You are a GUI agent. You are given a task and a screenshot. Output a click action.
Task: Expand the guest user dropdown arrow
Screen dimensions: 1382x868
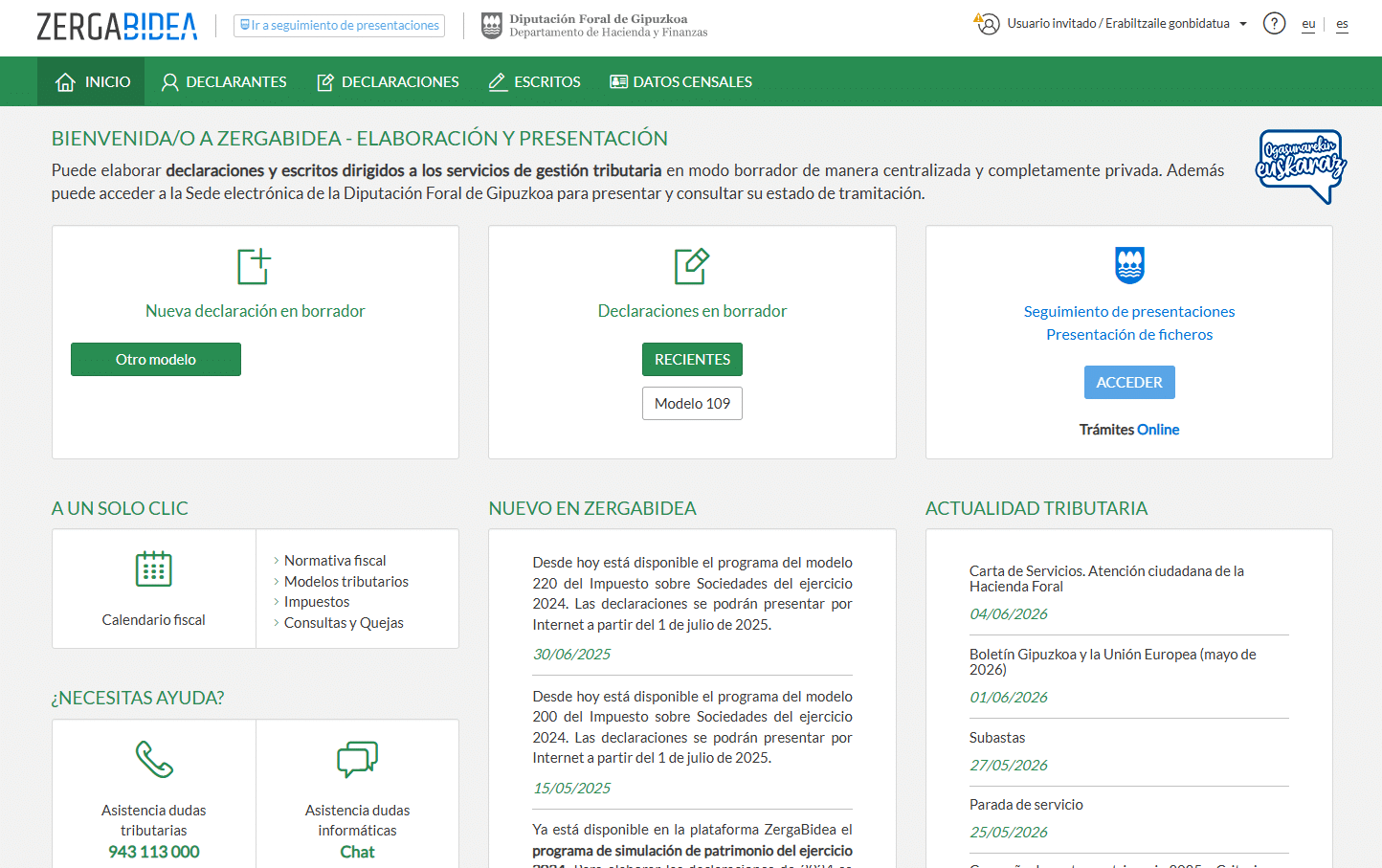[x=1243, y=24]
